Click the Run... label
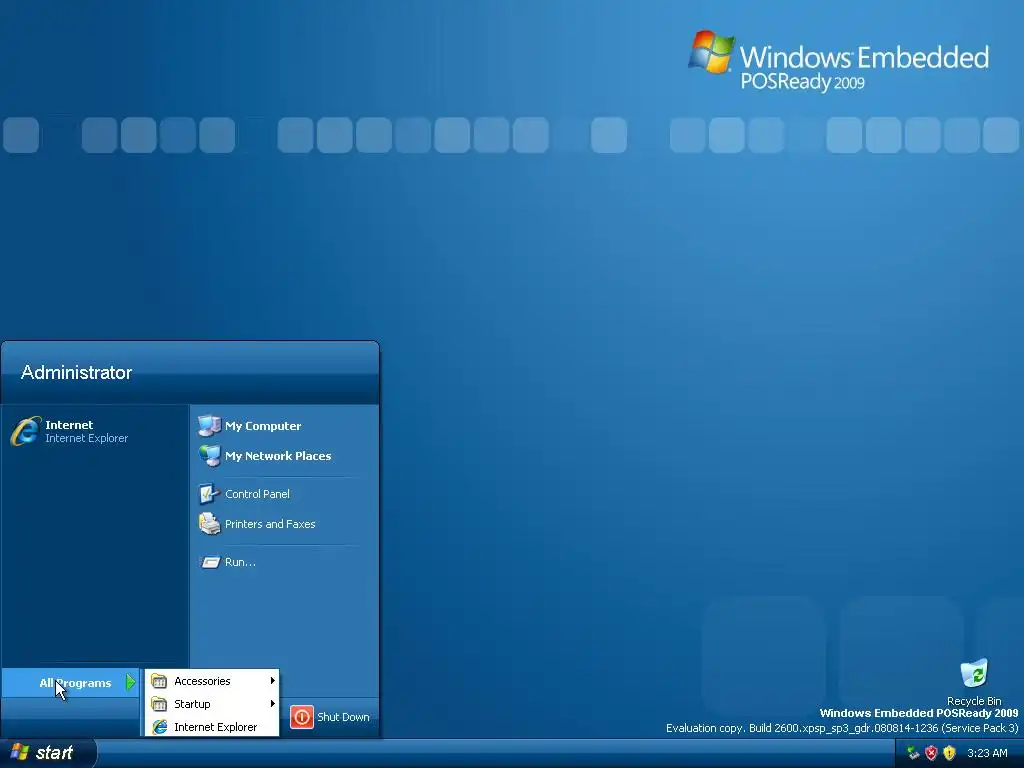 (240, 562)
